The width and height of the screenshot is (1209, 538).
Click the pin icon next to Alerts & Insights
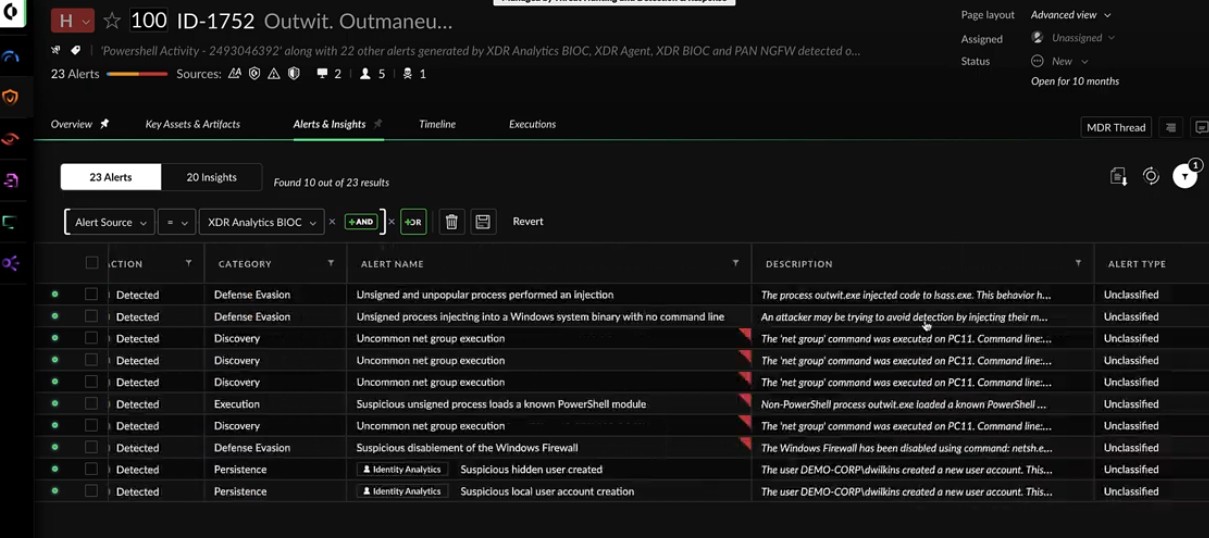pos(378,124)
